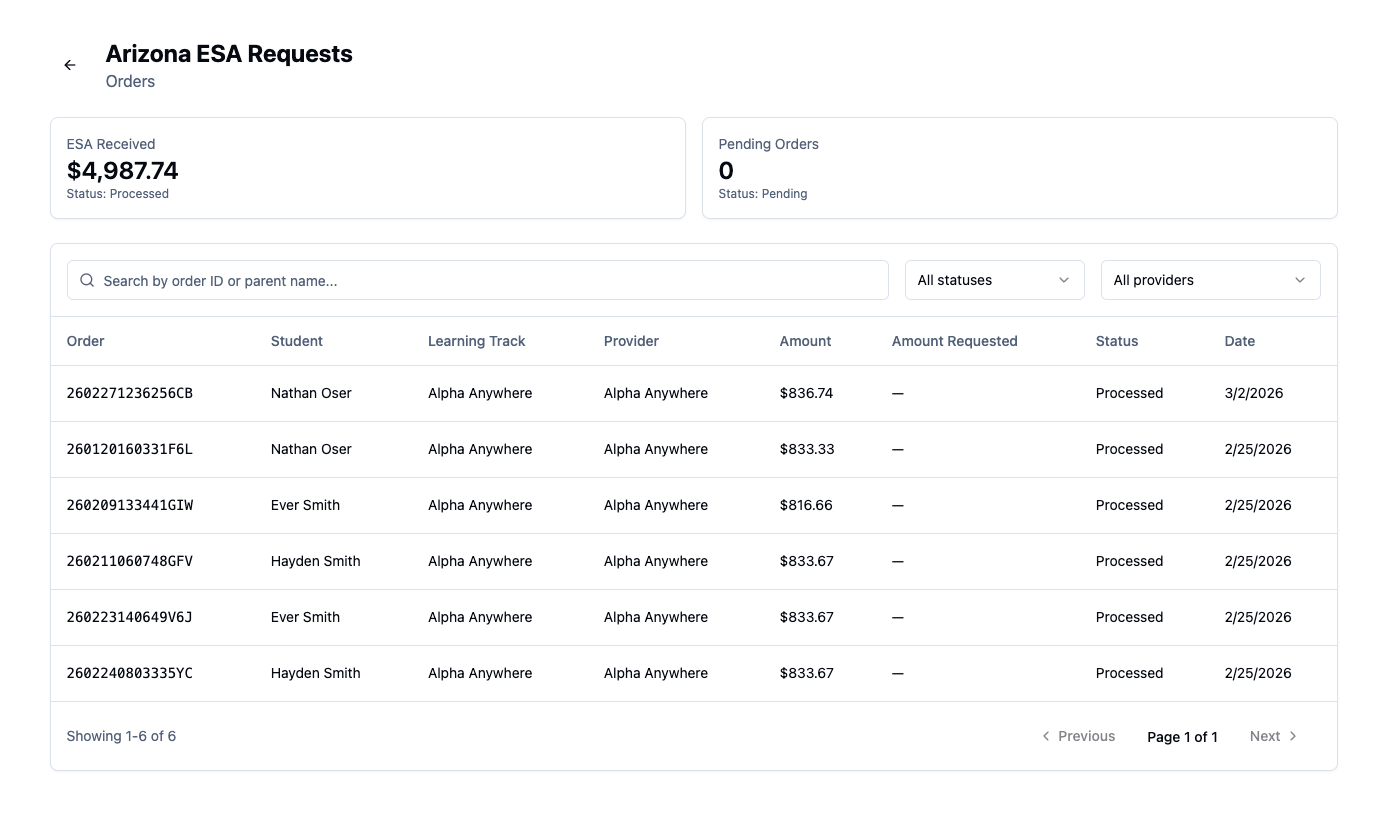Click the Status column header
1386x822 pixels.
[1116, 341]
